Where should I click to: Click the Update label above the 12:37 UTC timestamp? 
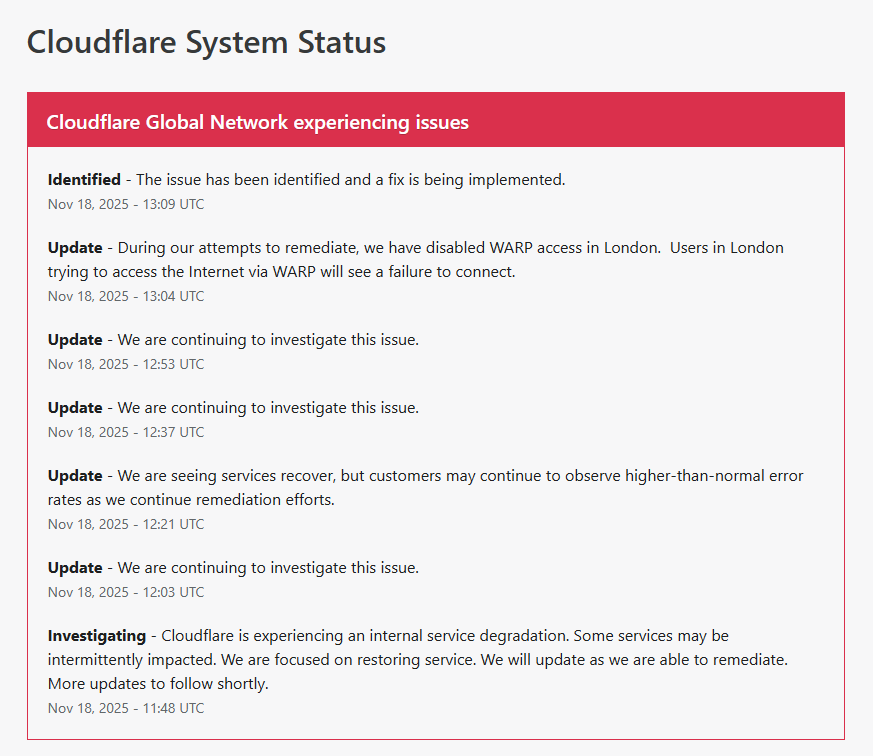75,408
